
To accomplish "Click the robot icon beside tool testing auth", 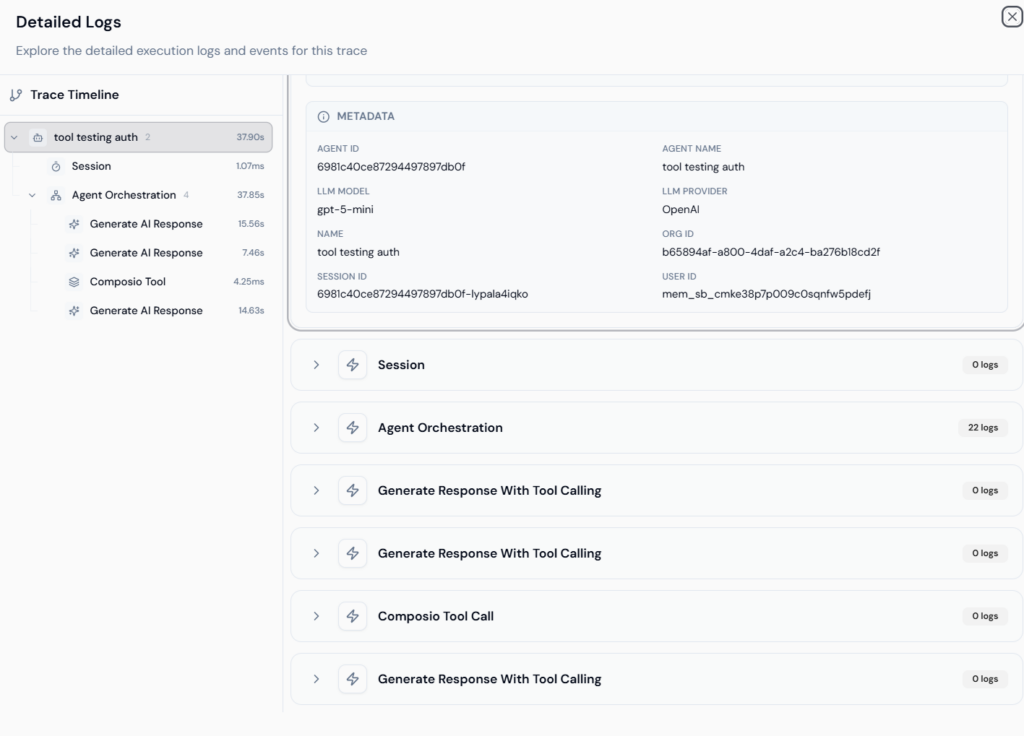I will (x=37, y=137).
